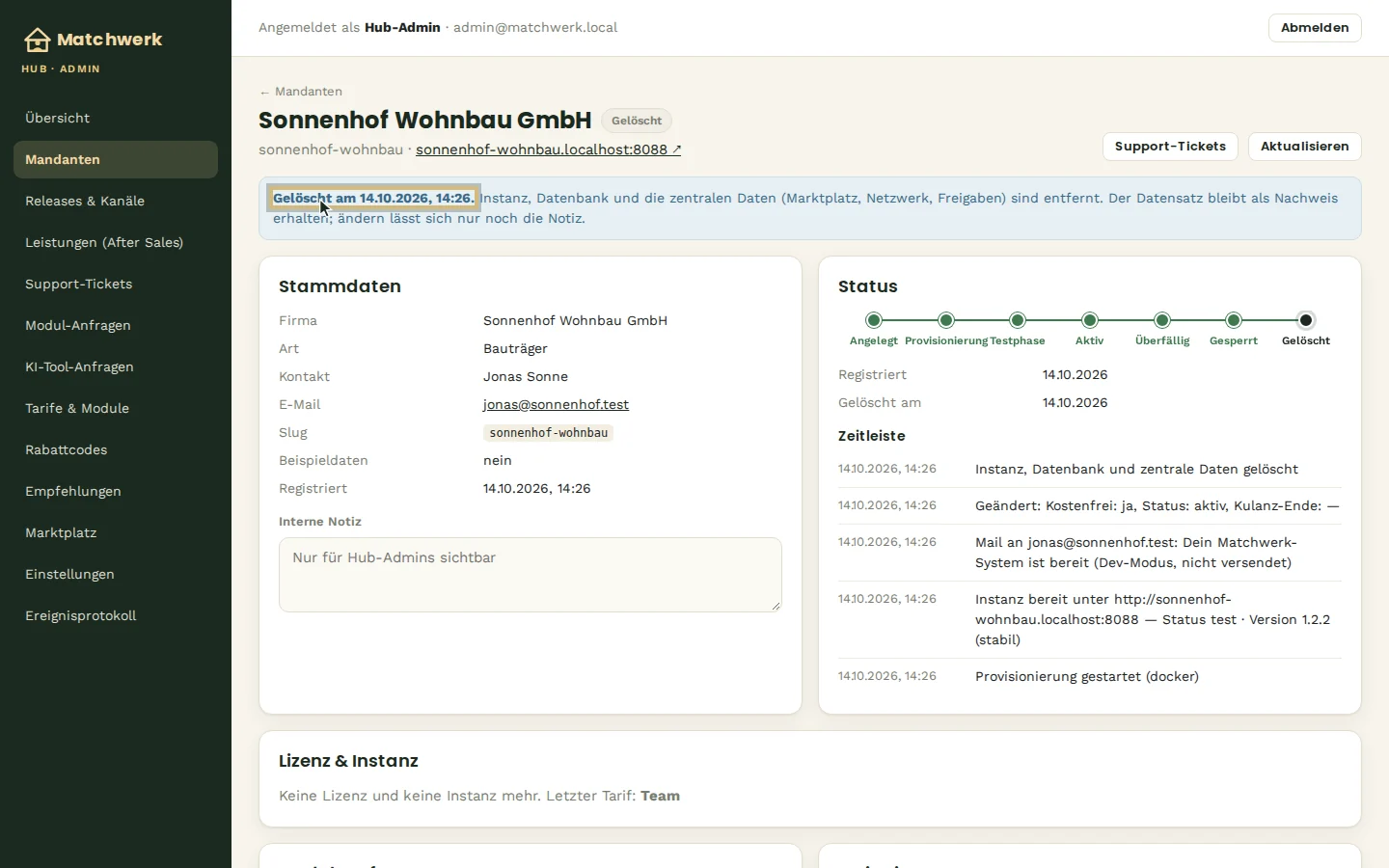This screenshot has height=868, width=1389.
Task: Click the Support-Tickets button in header
Action: click(x=1170, y=147)
